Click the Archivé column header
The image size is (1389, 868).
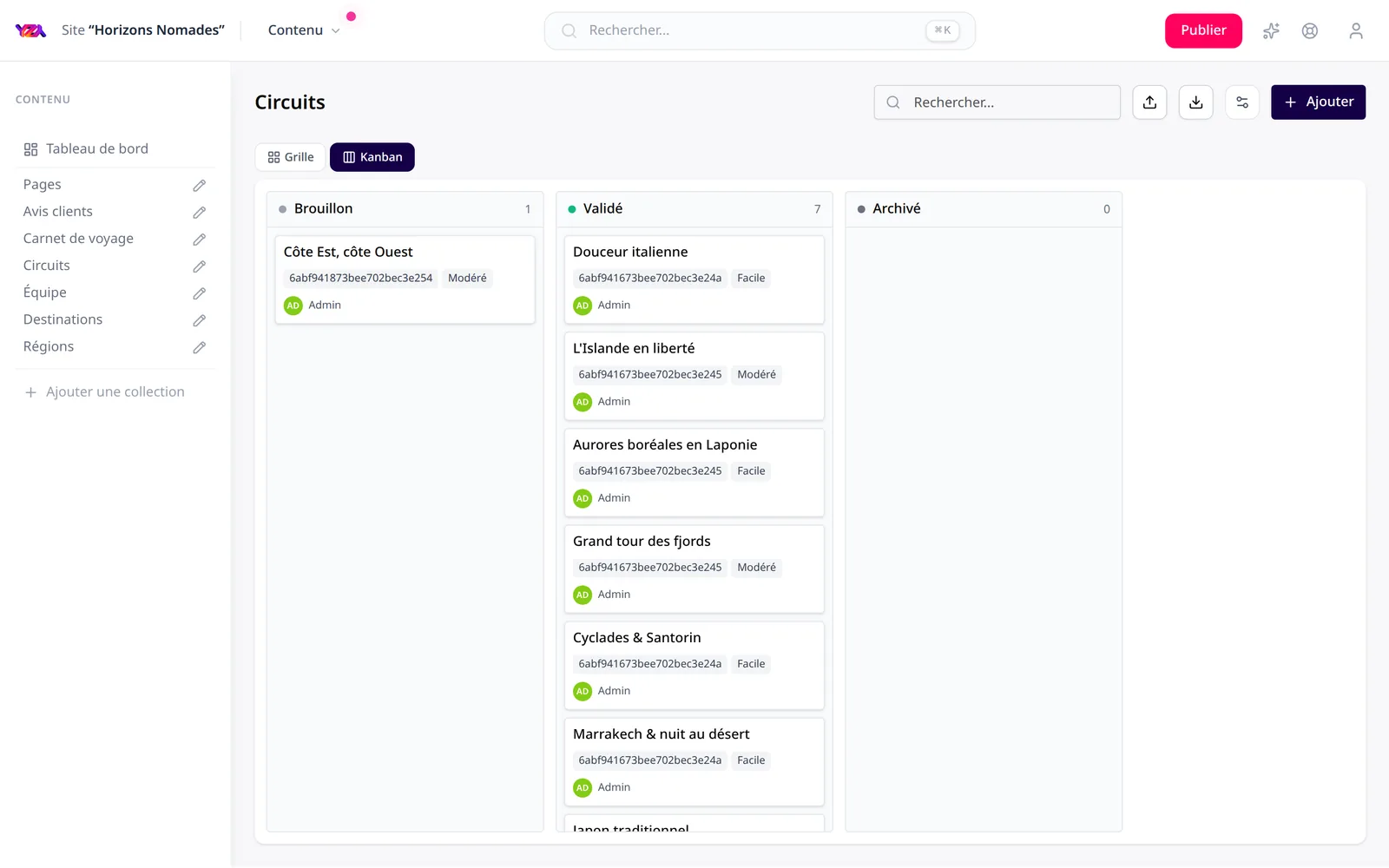pyautogui.click(x=984, y=209)
